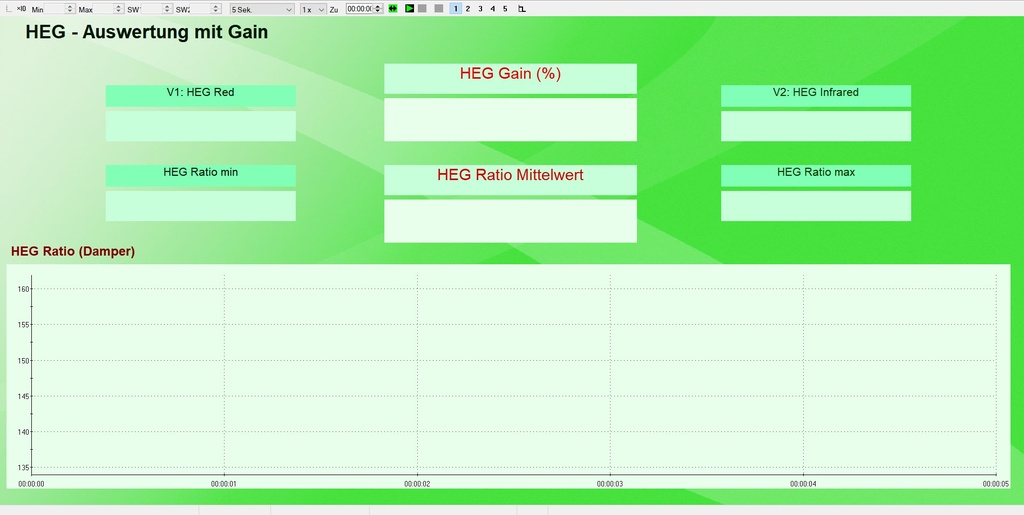Click the green play button in toolbar

coord(409,8)
